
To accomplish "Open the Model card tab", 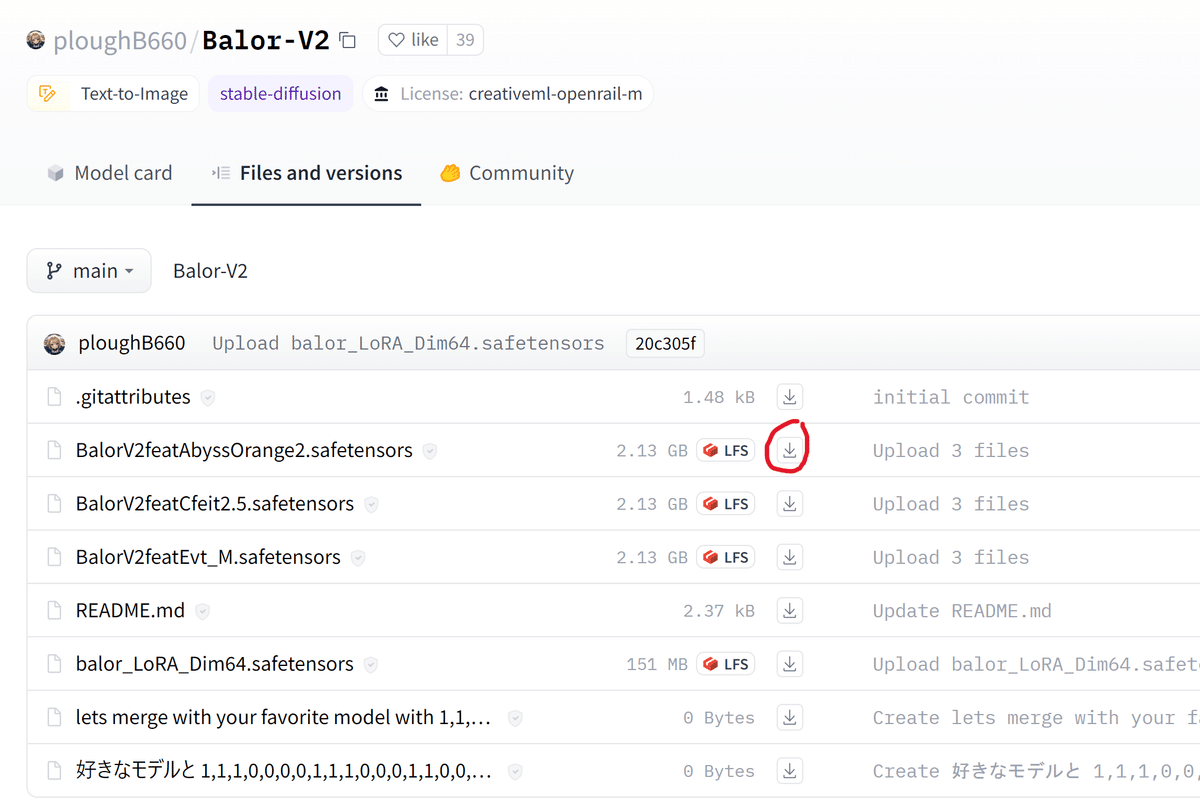I will coord(110,173).
